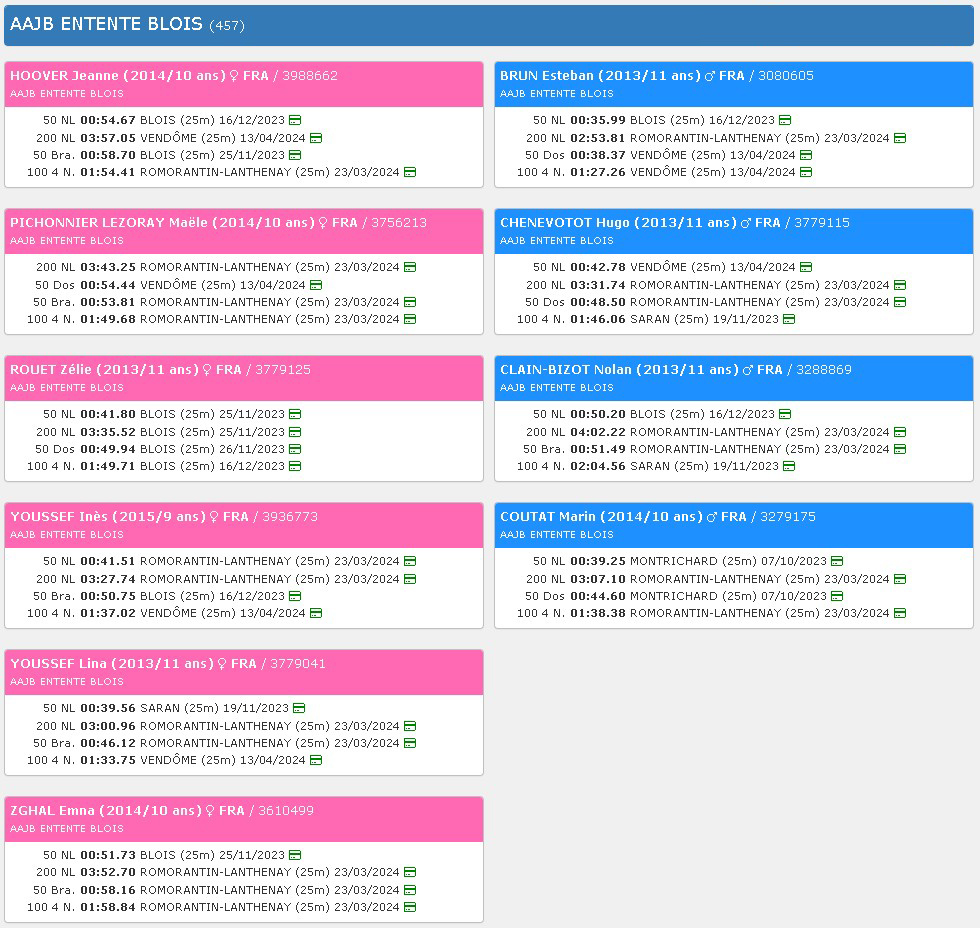
Task: Open result icon for Hoover Jeanne 50 NL
Action: point(295,120)
